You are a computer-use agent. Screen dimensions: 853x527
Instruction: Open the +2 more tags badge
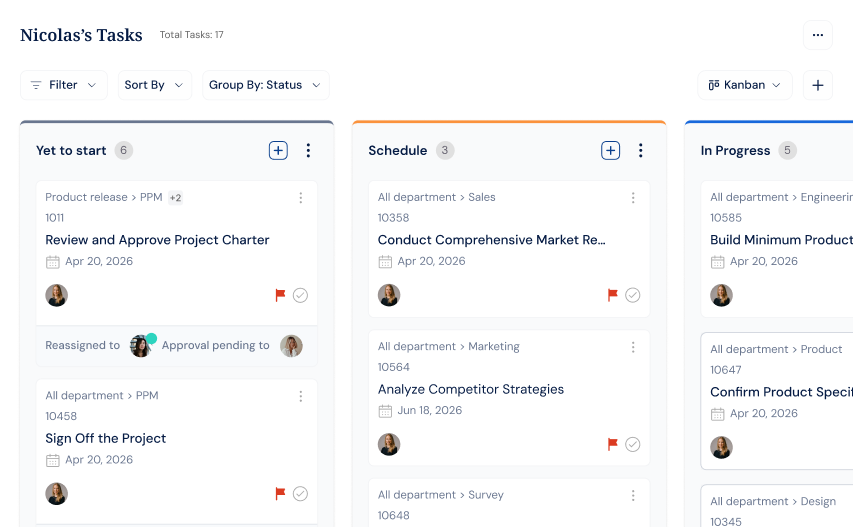point(175,198)
